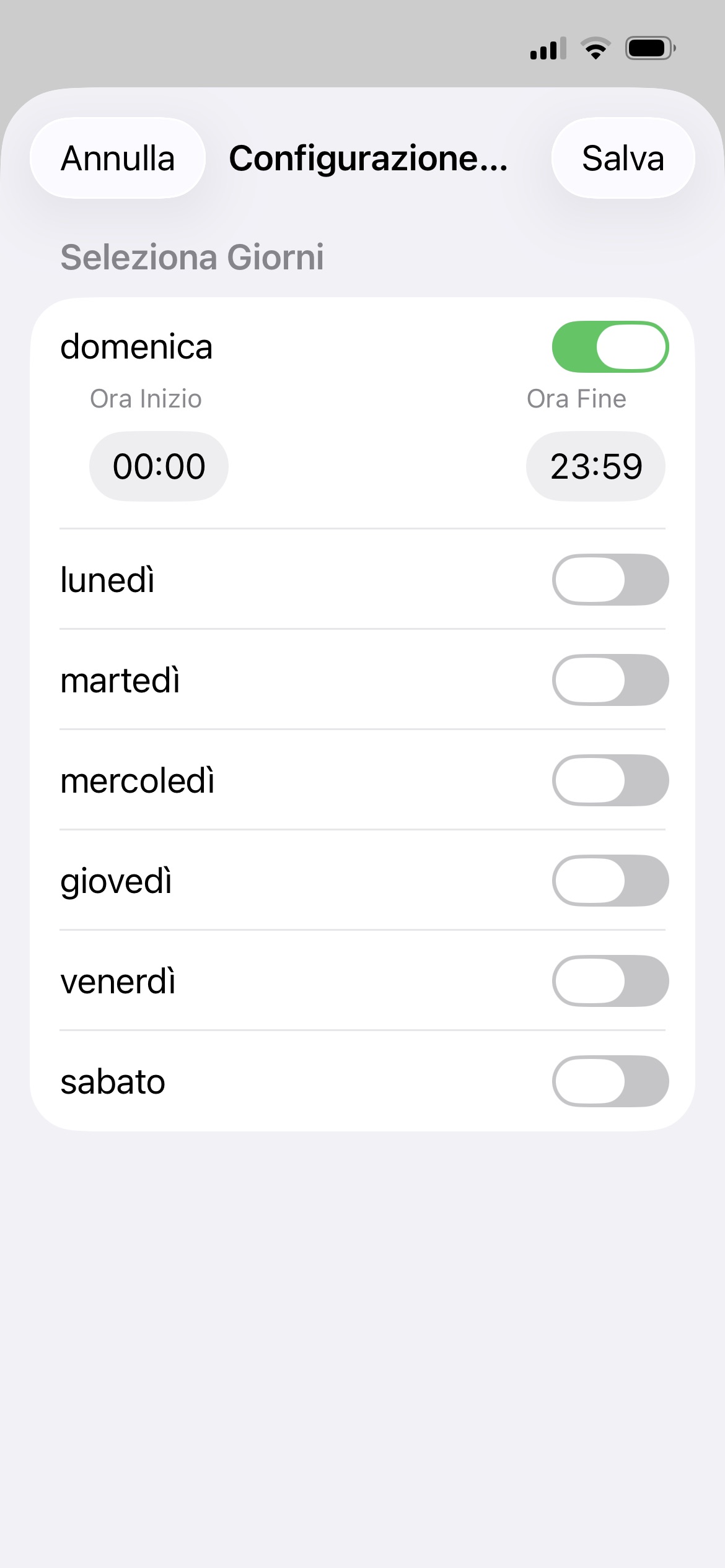Tap the Ora Fine label

(576, 399)
